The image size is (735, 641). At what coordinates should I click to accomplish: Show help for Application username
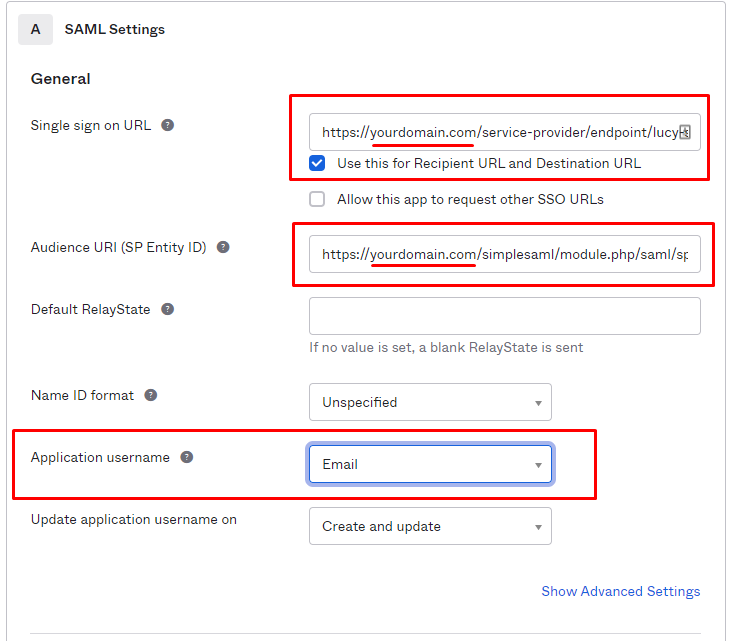[x=187, y=457]
